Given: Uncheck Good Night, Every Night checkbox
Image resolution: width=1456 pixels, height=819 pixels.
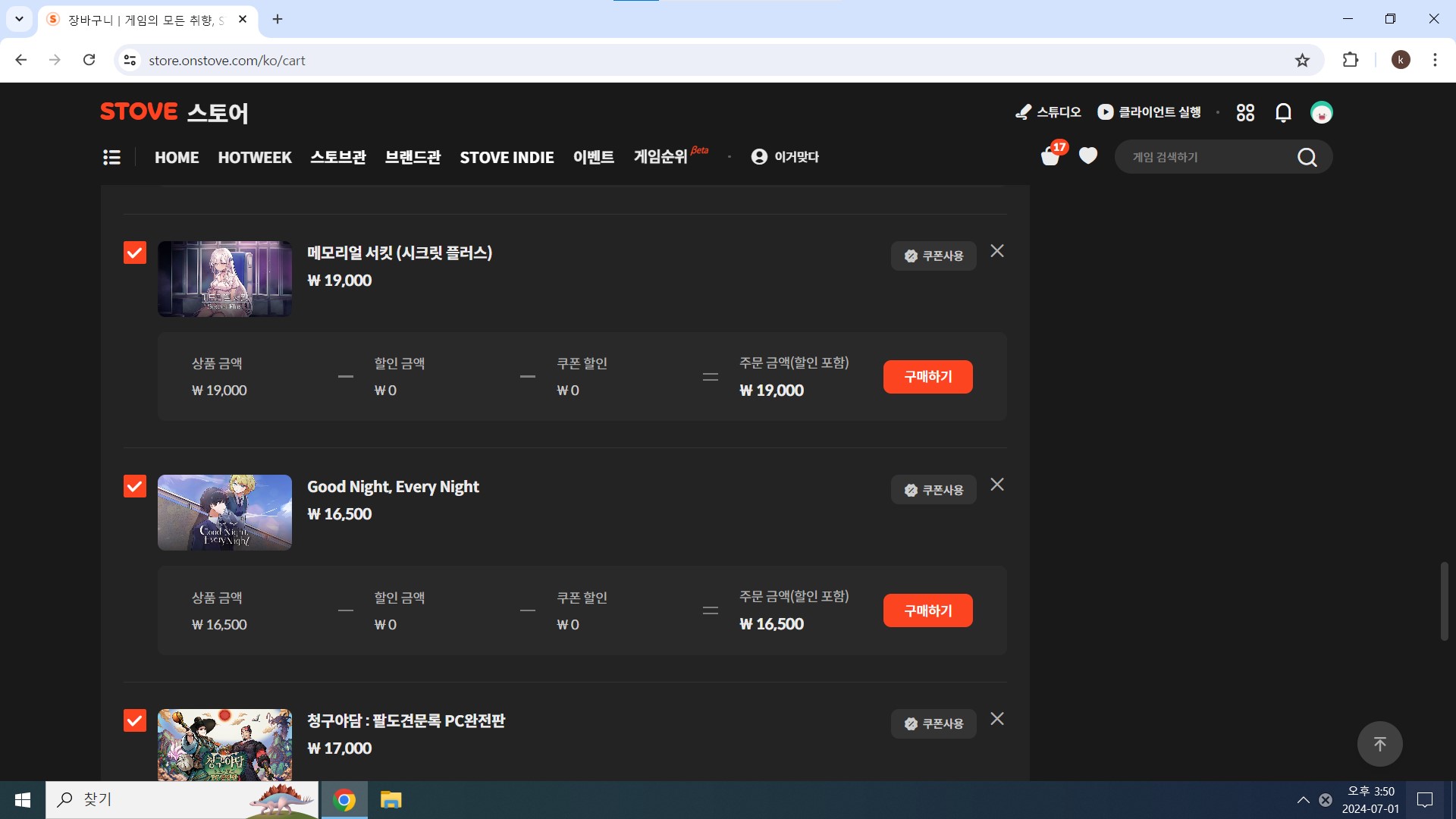Looking at the screenshot, I should [135, 486].
